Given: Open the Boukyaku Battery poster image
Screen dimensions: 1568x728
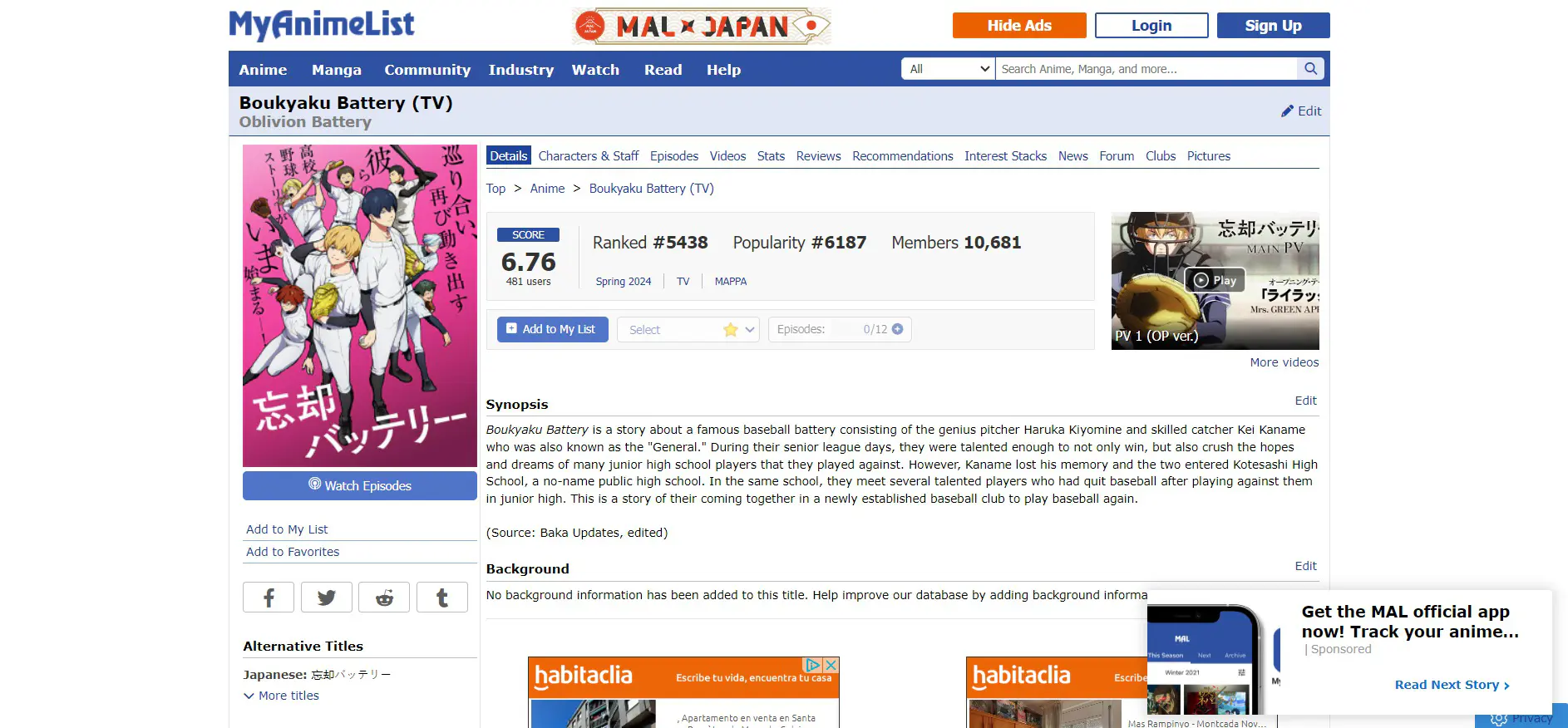Looking at the screenshot, I should point(360,306).
